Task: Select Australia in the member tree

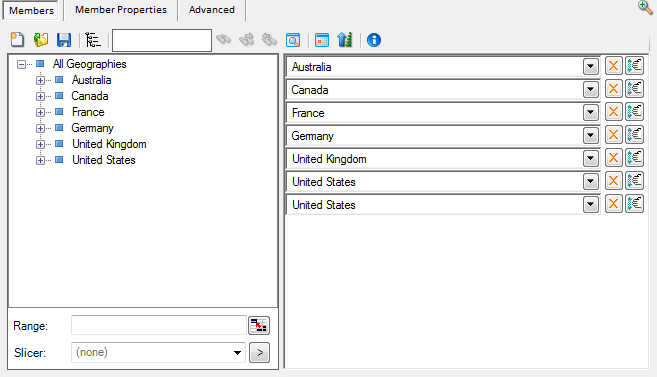Action: (x=91, y=80)
